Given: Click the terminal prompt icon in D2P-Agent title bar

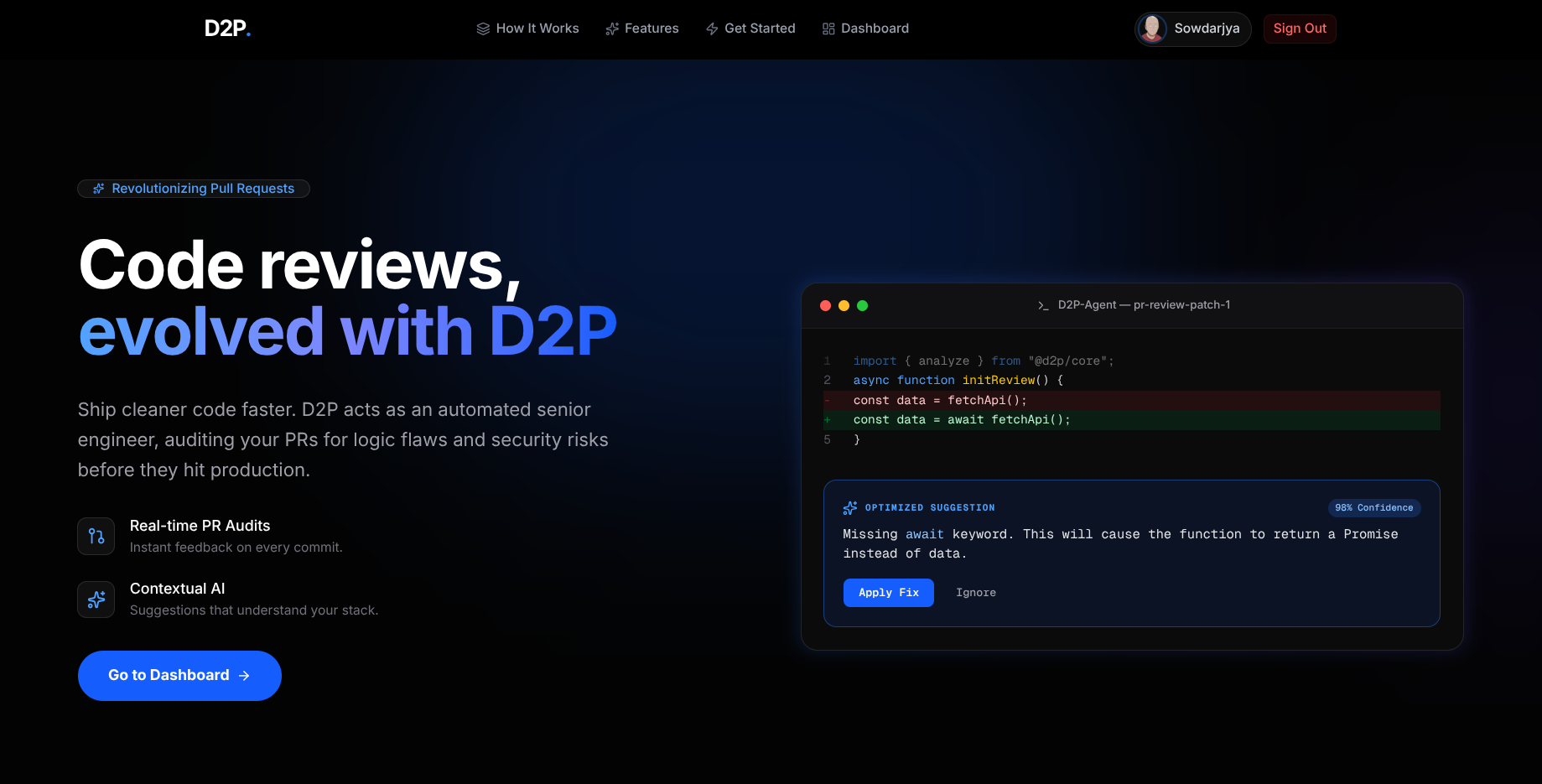Looking at the screenshot, I should coord(1042,305).
